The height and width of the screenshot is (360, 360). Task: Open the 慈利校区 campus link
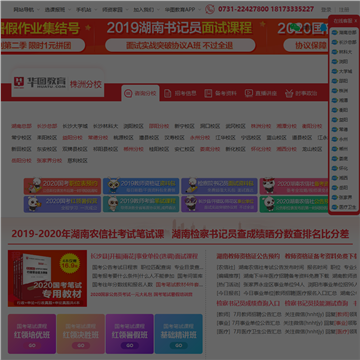tap(77, 160)
